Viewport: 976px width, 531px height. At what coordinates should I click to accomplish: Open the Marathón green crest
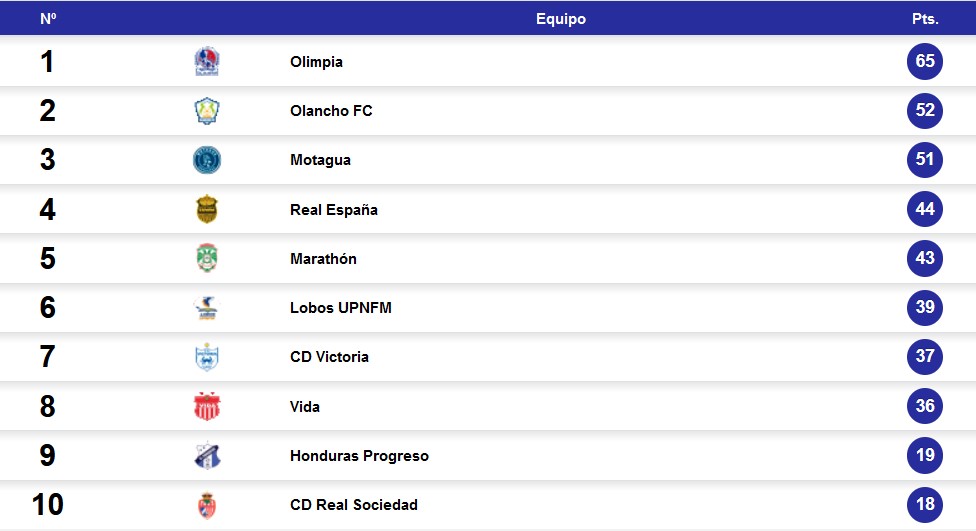(207, 258)
